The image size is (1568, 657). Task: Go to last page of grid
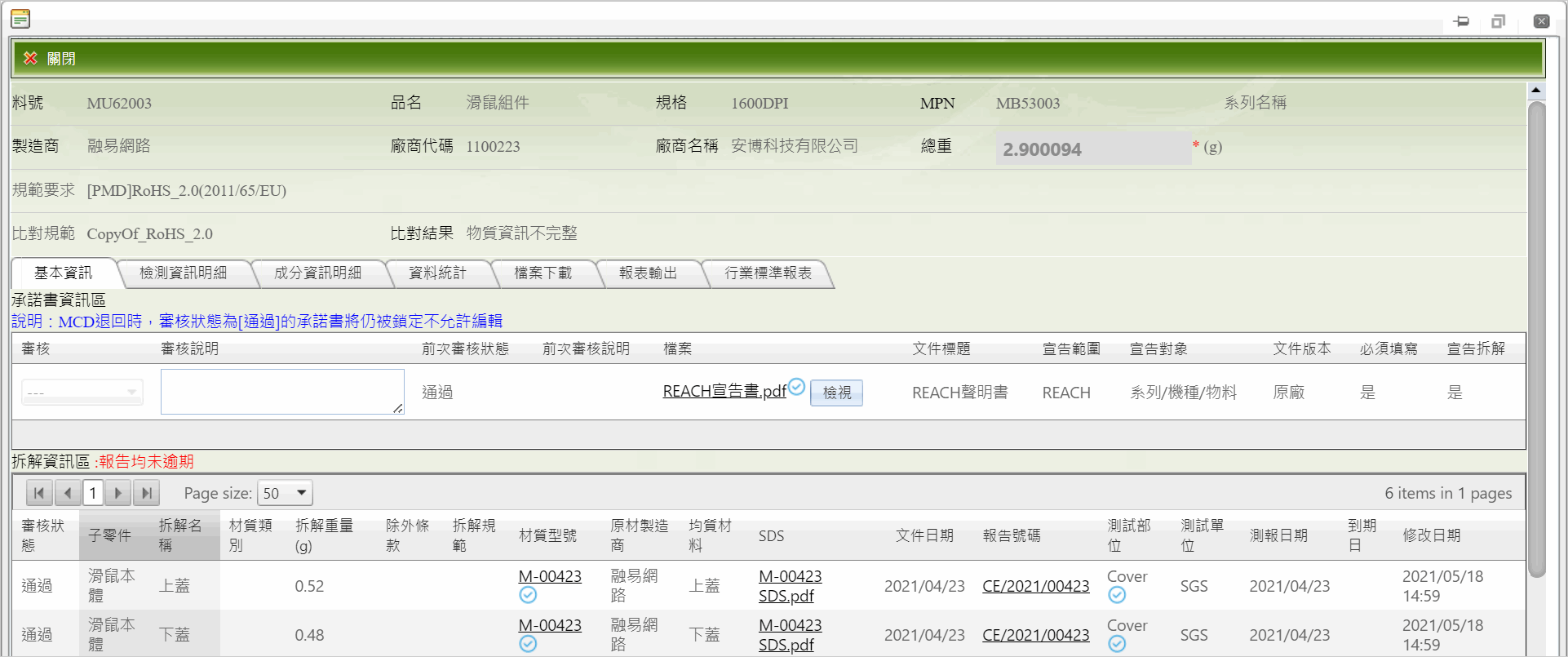(146, 493)
